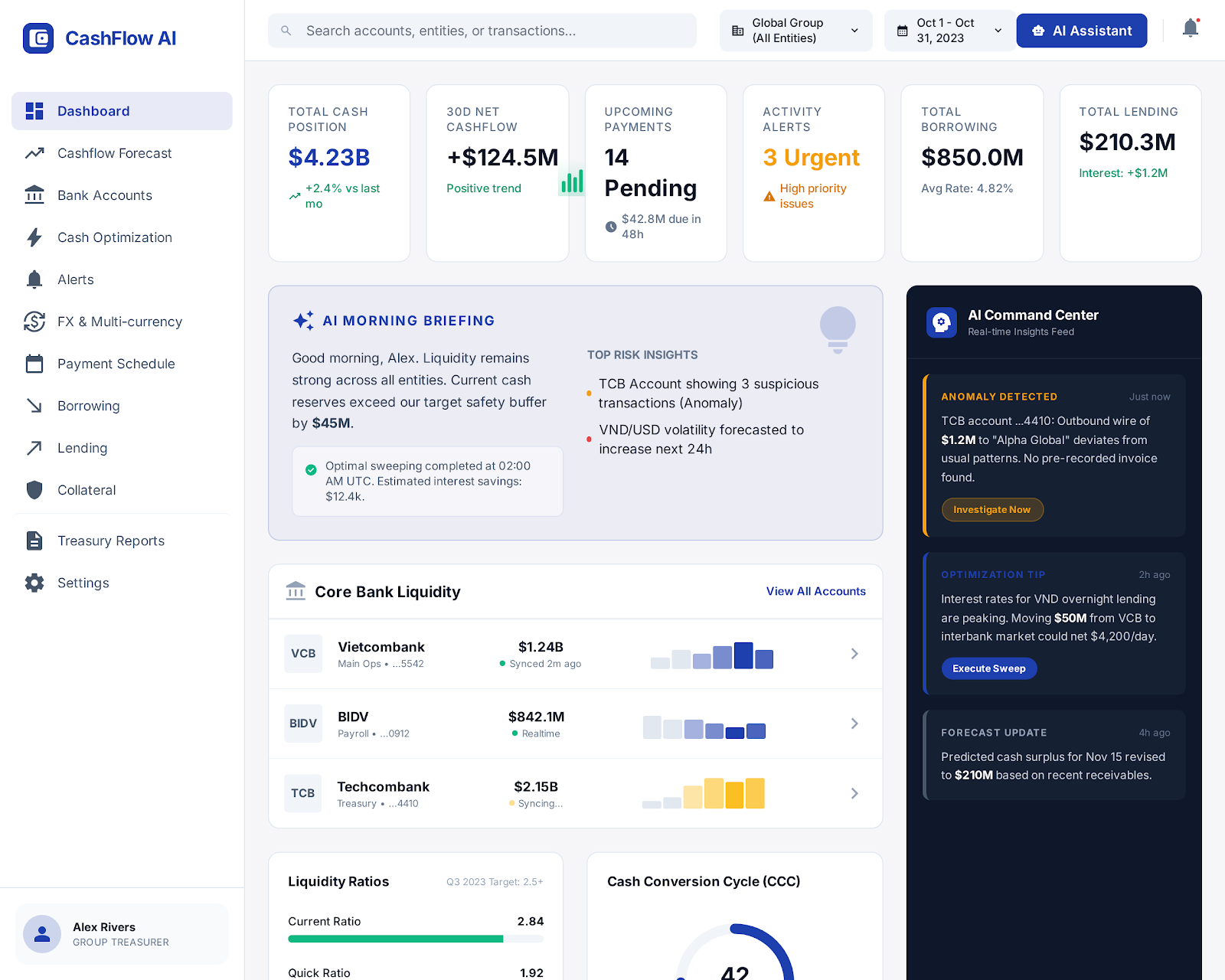1225x980 pixels.
Task: Click the Cash Optimization lightning bolt icon
Action: pos(34,237)
